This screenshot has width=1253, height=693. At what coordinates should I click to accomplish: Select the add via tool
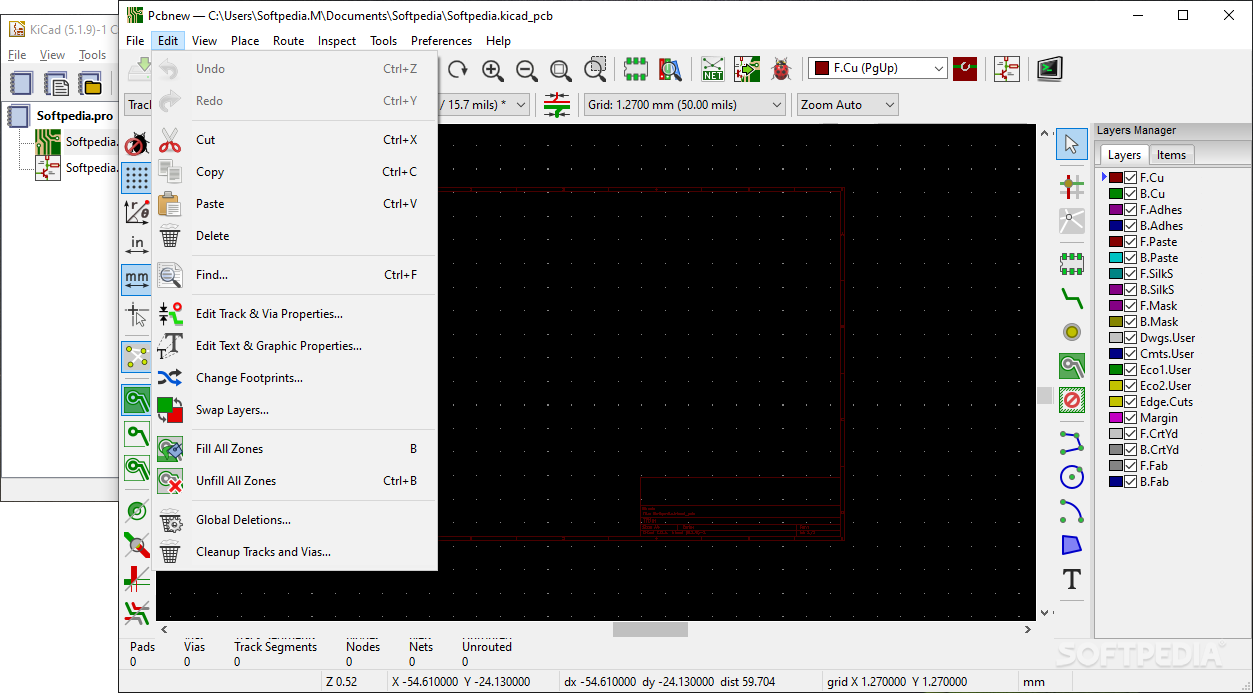1072,332
